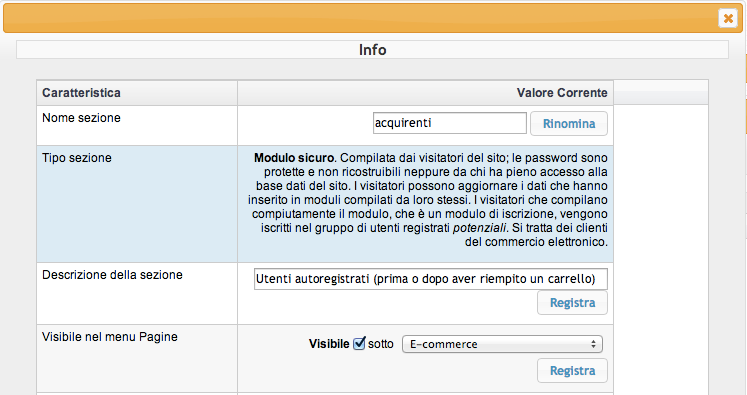Click into the Descrizione della sezione text field
747x395 pixels.
431,279
